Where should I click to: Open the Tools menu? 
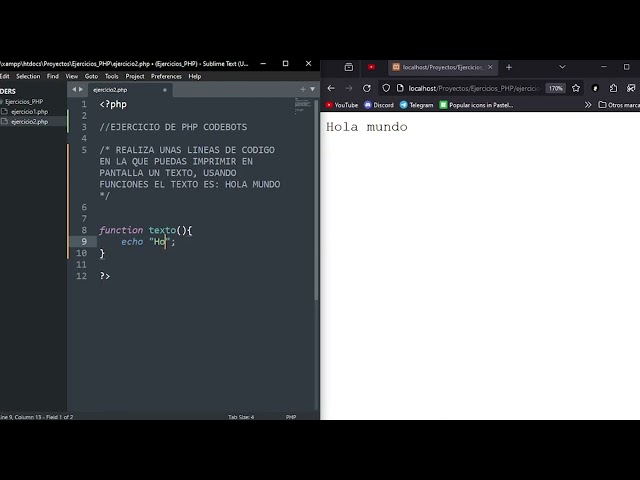coord(111,76)
